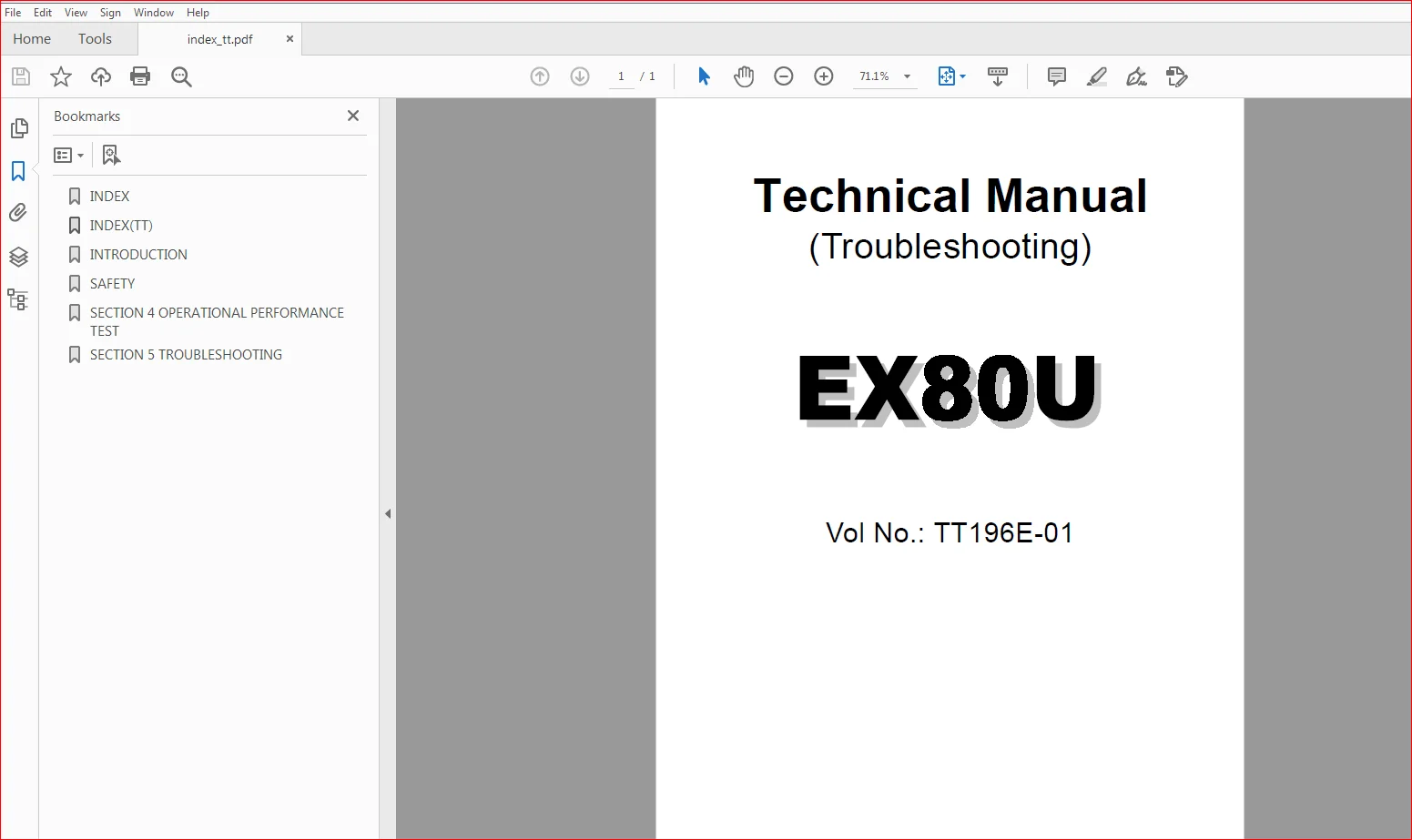The height and width of the screenshot is (840, 1412).
Task: Activate the Hand pan tool
Action: tap(744, 76)
